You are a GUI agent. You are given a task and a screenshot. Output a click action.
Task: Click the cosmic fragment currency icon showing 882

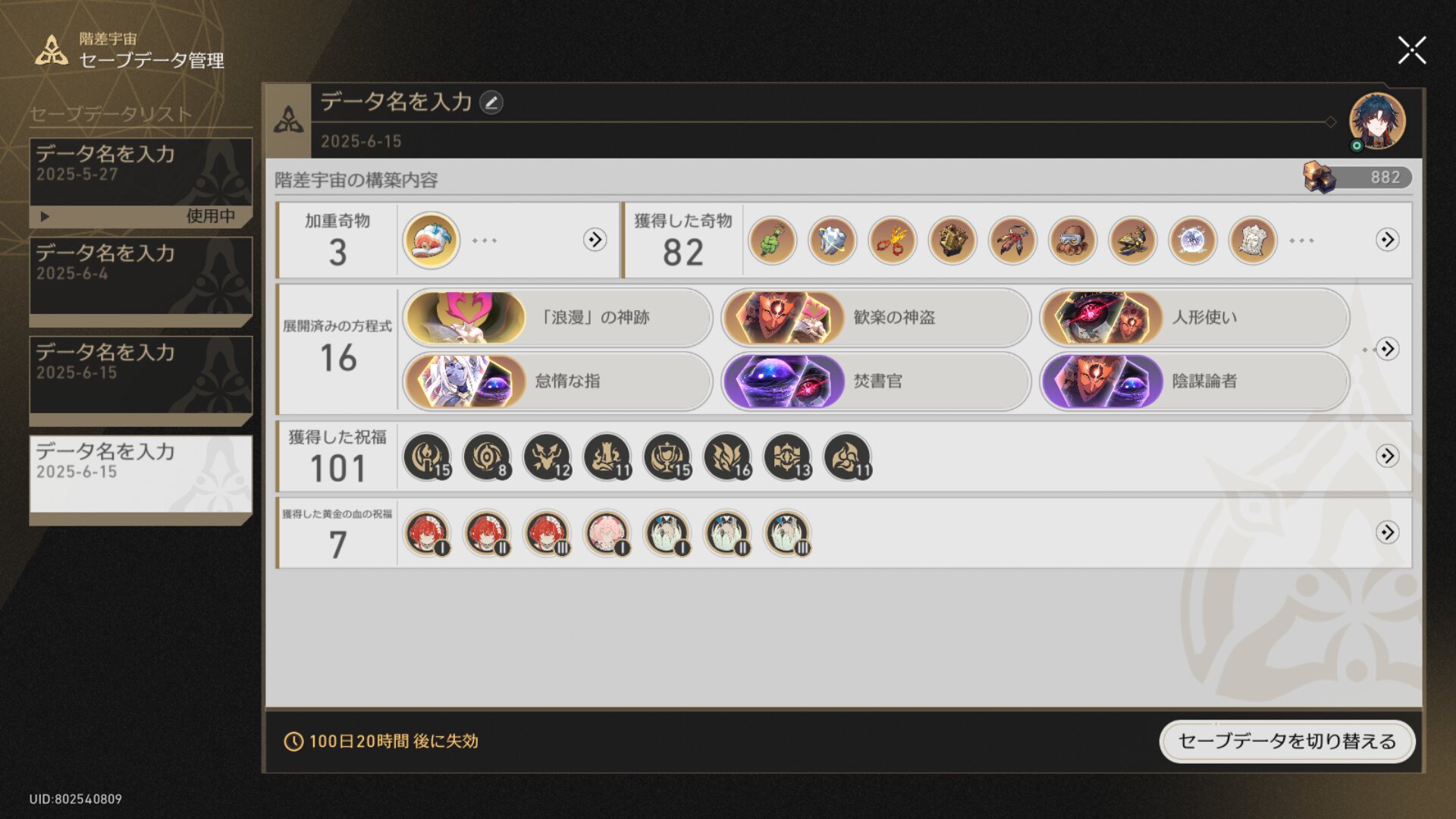1319,177
